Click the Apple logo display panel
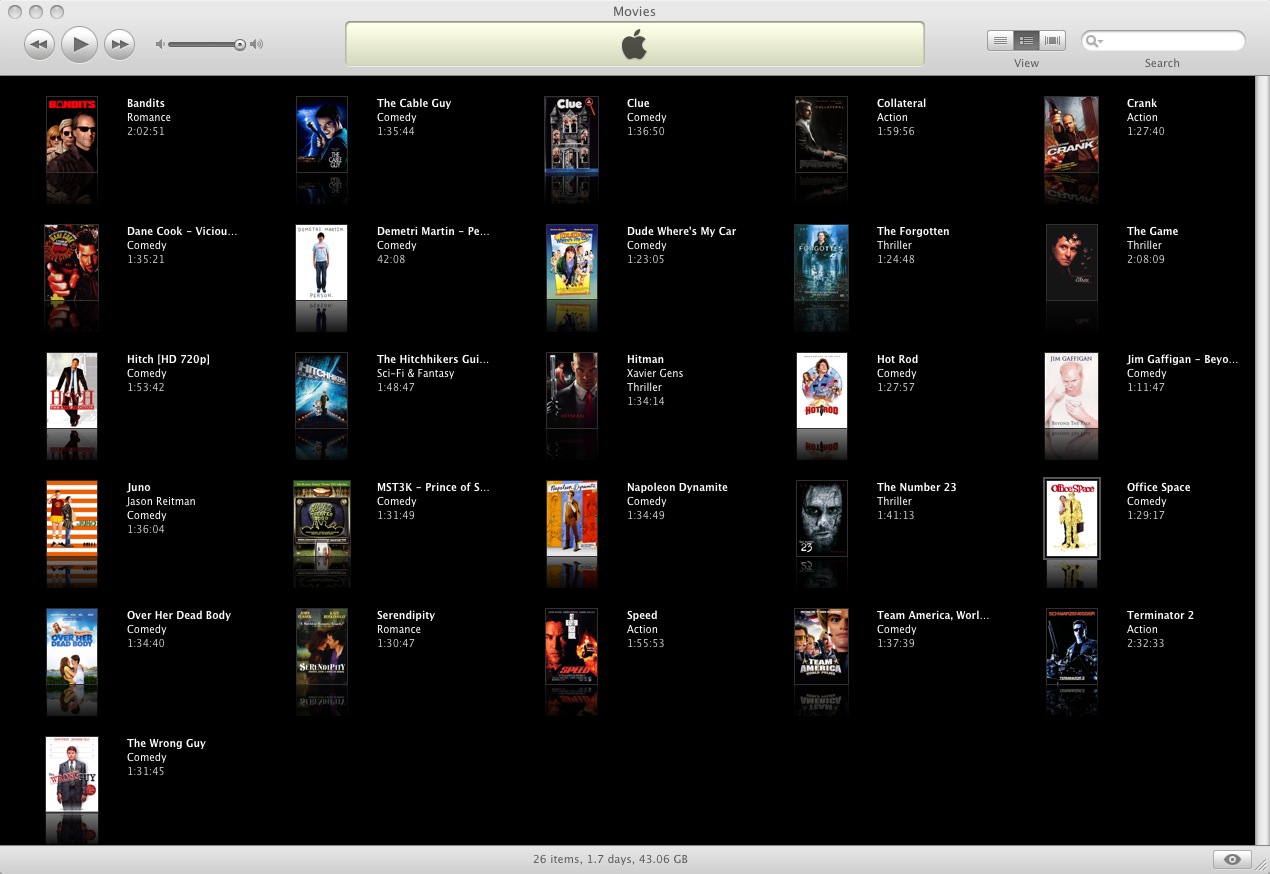The image size is (1270, 874). click(634, 44)
